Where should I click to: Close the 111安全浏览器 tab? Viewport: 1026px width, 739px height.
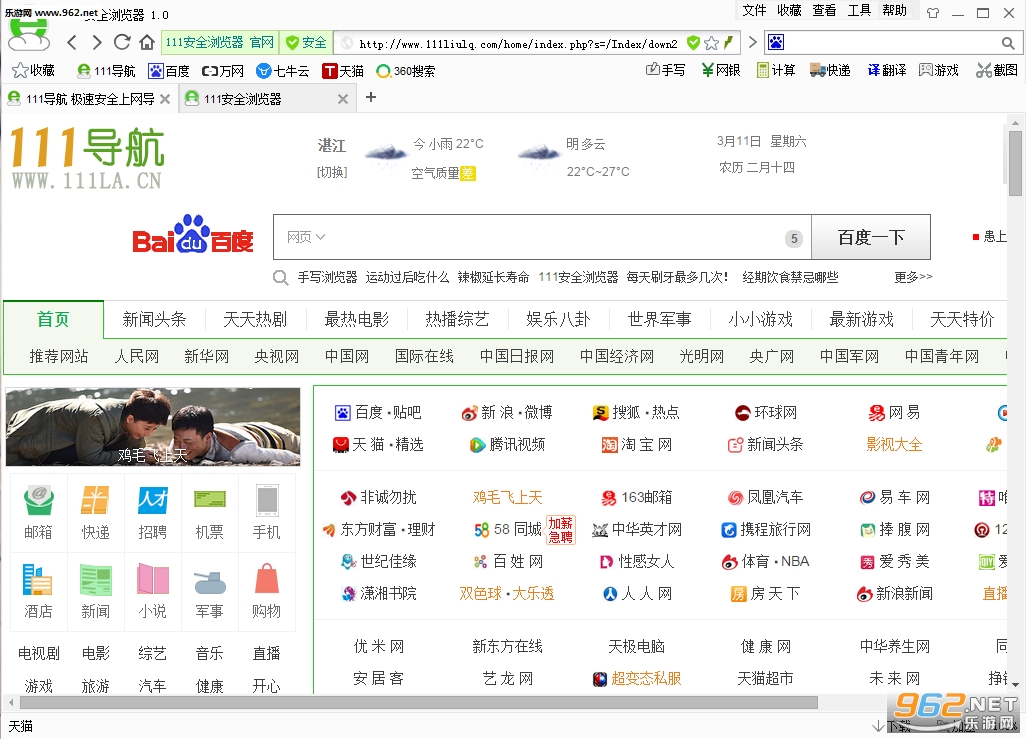[x=343, y=99]
